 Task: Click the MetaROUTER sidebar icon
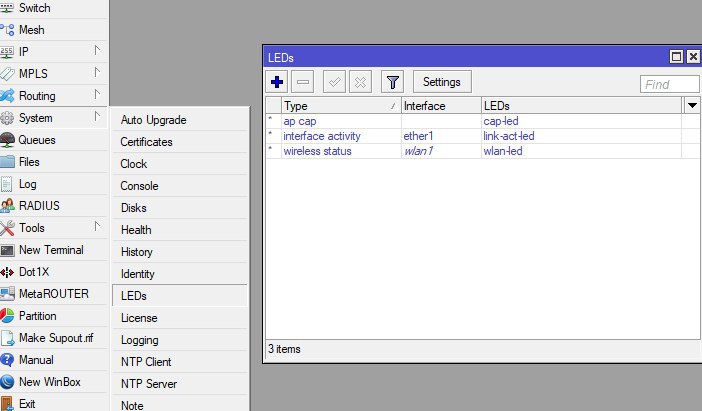pyautogui.click(x=7, y=294)
